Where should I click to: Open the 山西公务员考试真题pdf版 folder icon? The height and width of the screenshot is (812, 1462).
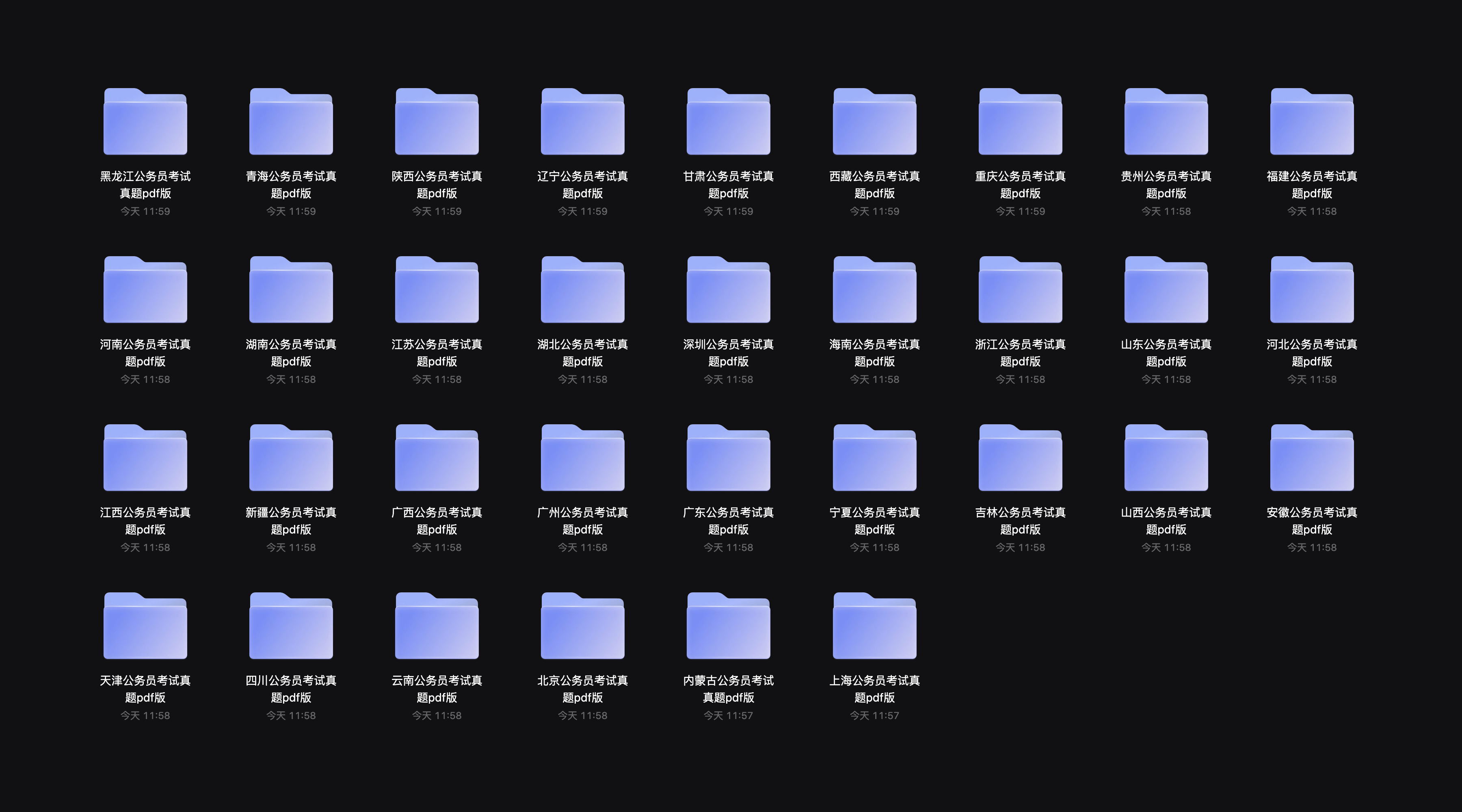pyautogui.click(x=1166, y=457)
